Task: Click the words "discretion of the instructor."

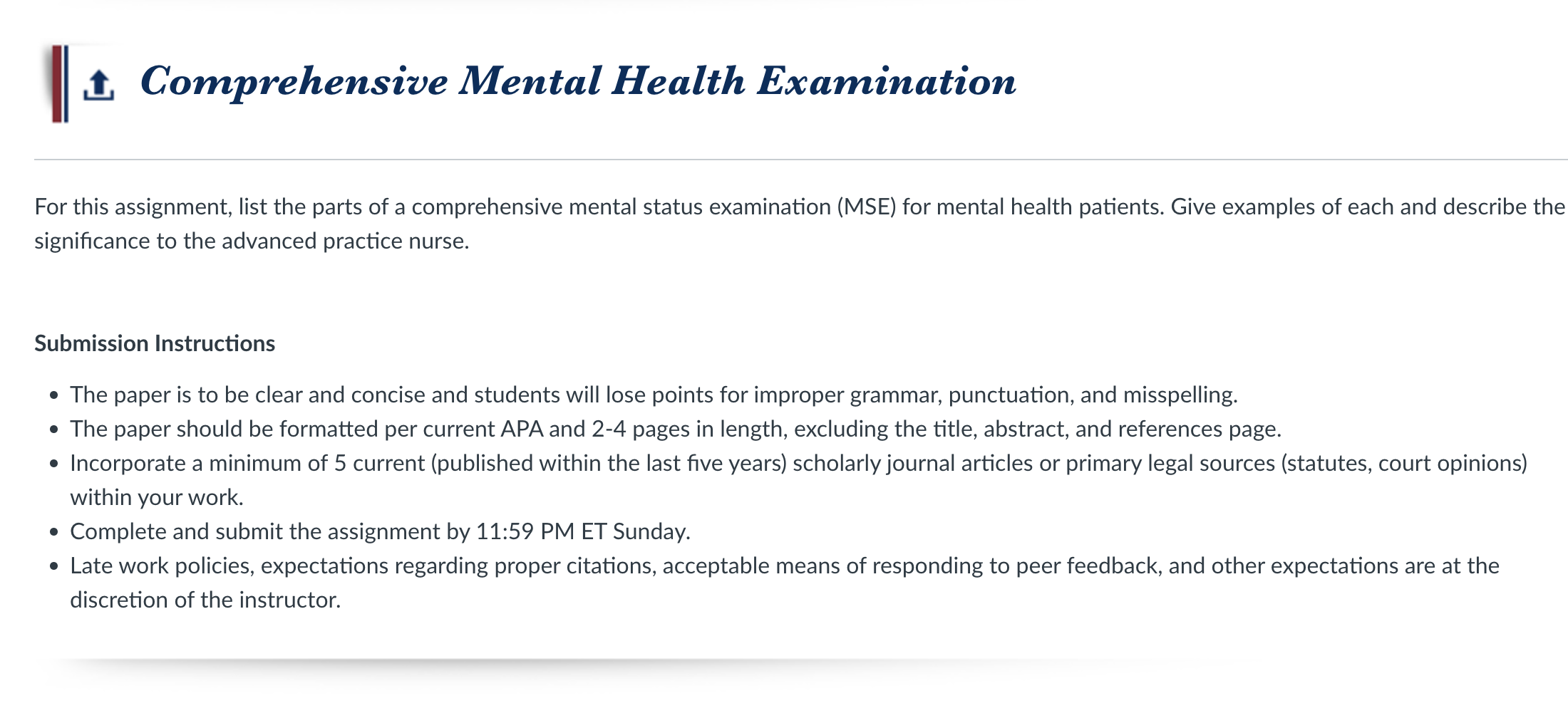Action: tap(205, 600)
